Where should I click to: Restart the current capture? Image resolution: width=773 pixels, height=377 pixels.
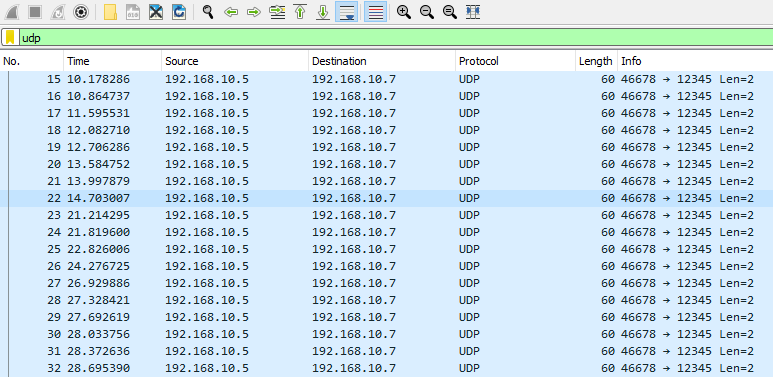click(58, 12)
